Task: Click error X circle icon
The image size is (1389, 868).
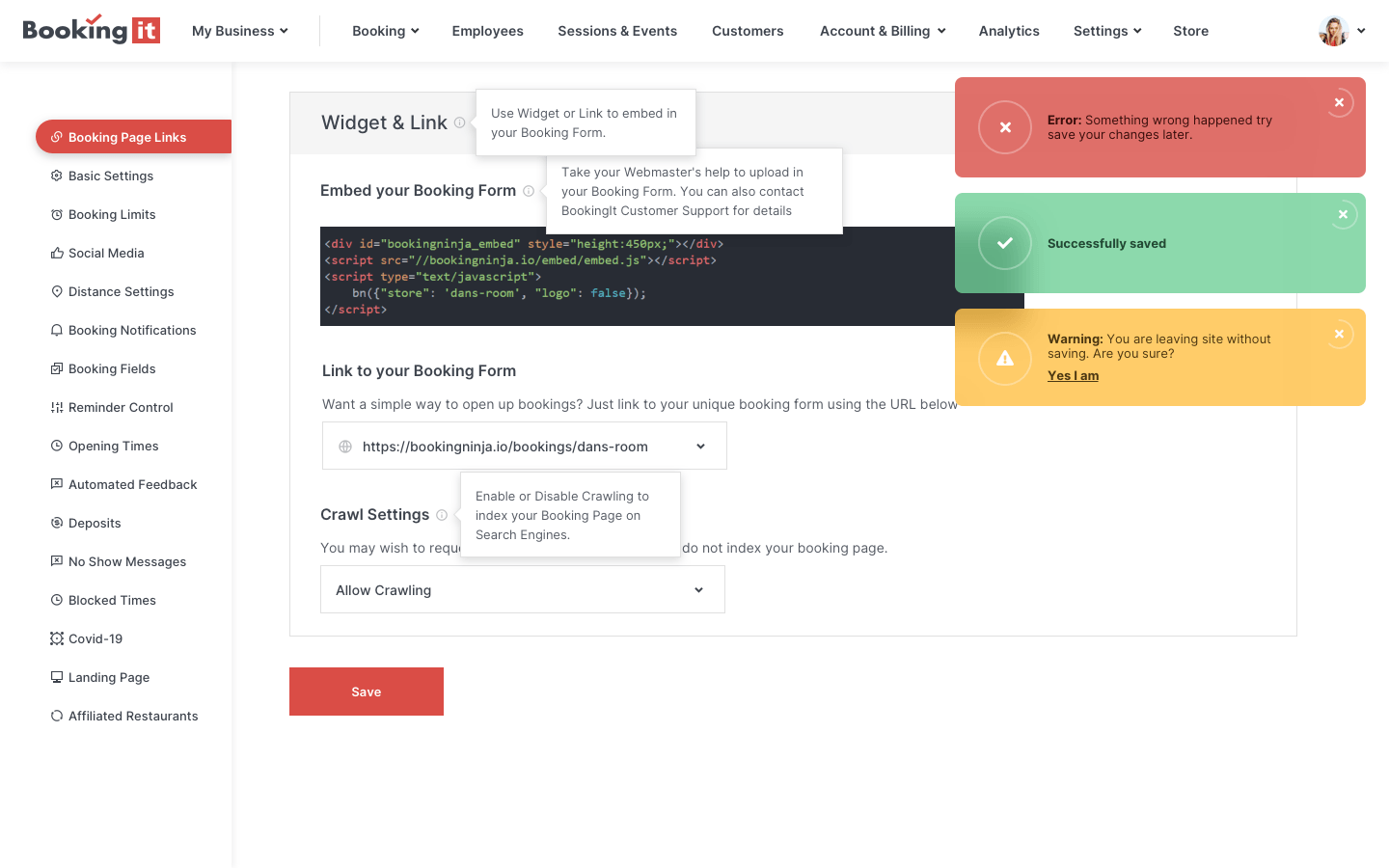Action: [x=1005, y=127]
